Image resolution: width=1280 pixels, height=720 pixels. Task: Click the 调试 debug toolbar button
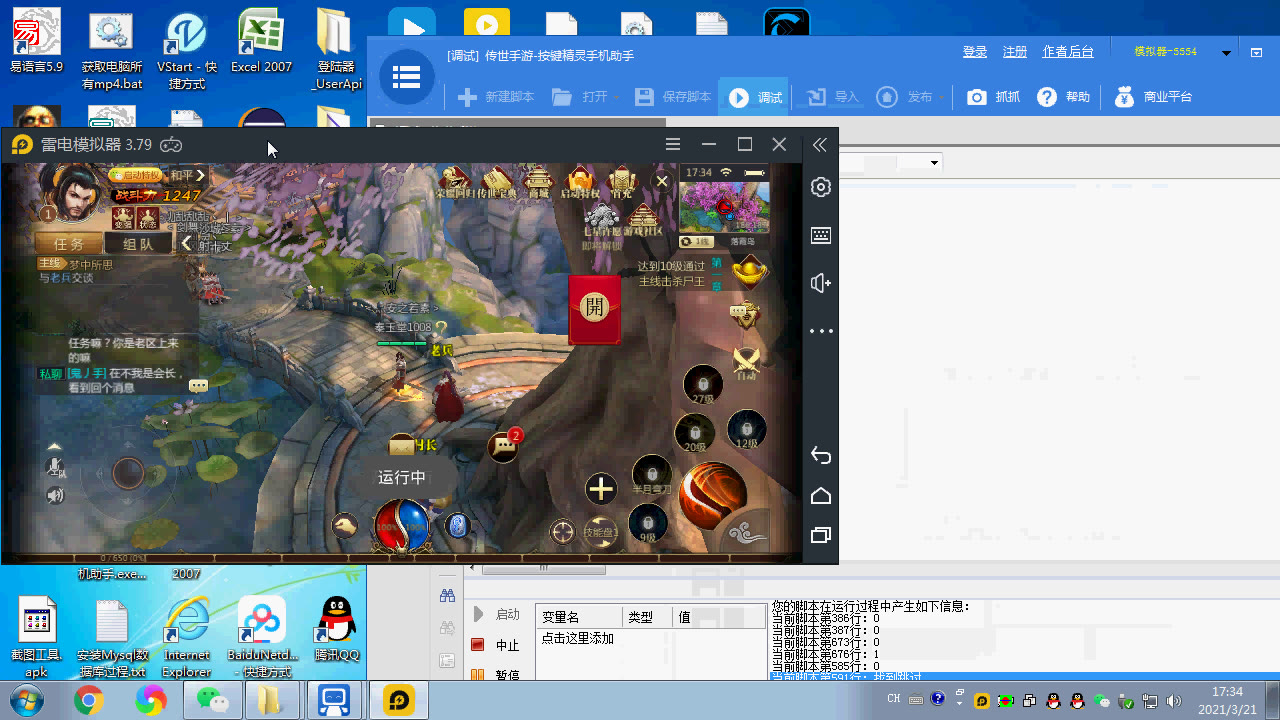(x=755, y=97)
